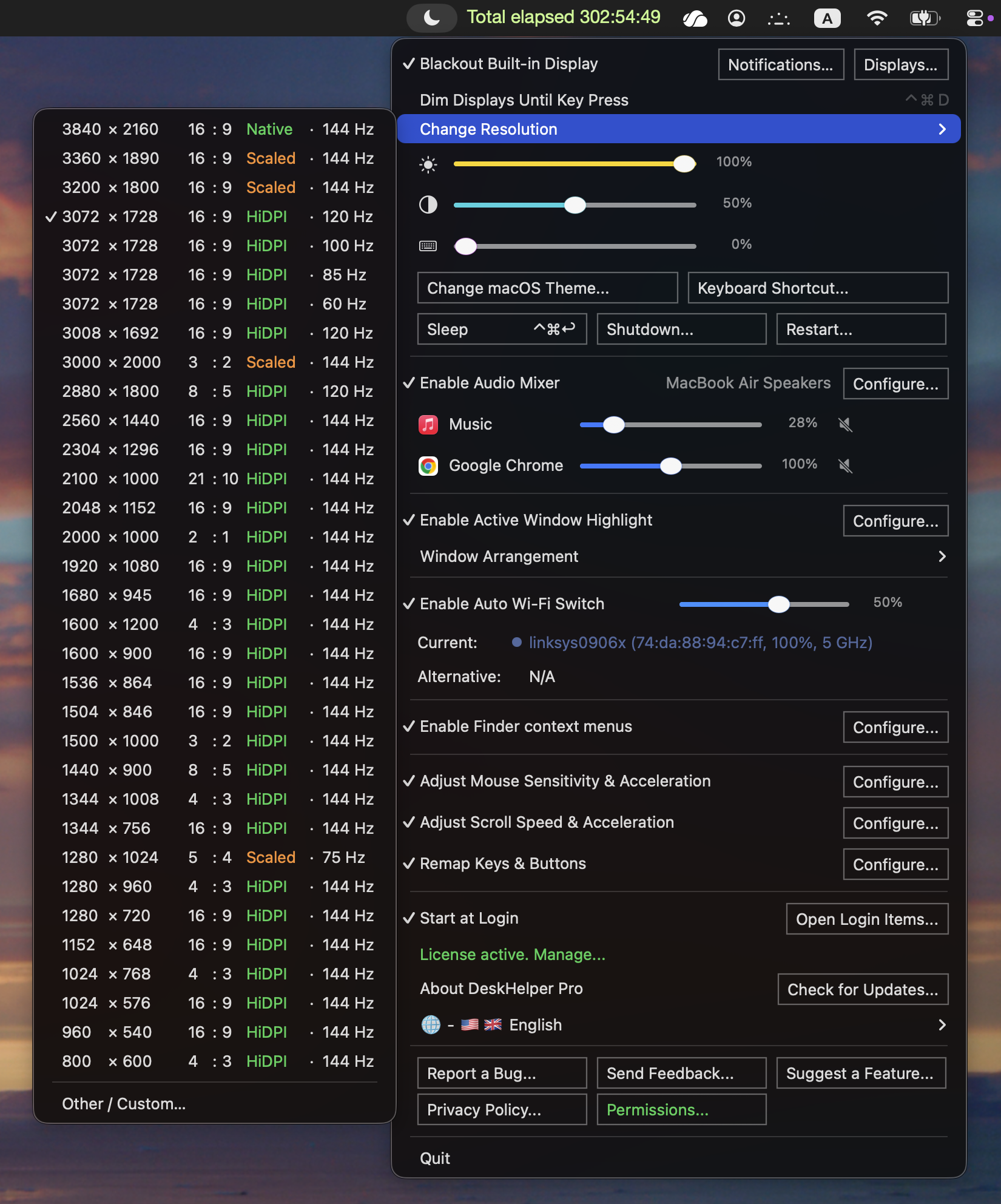Image resolution: width=1001 pixels, height=1204 pixels.
Task: Toggle Adjust Scroll Speed & Acceleration
Action: tap(538, 822)
